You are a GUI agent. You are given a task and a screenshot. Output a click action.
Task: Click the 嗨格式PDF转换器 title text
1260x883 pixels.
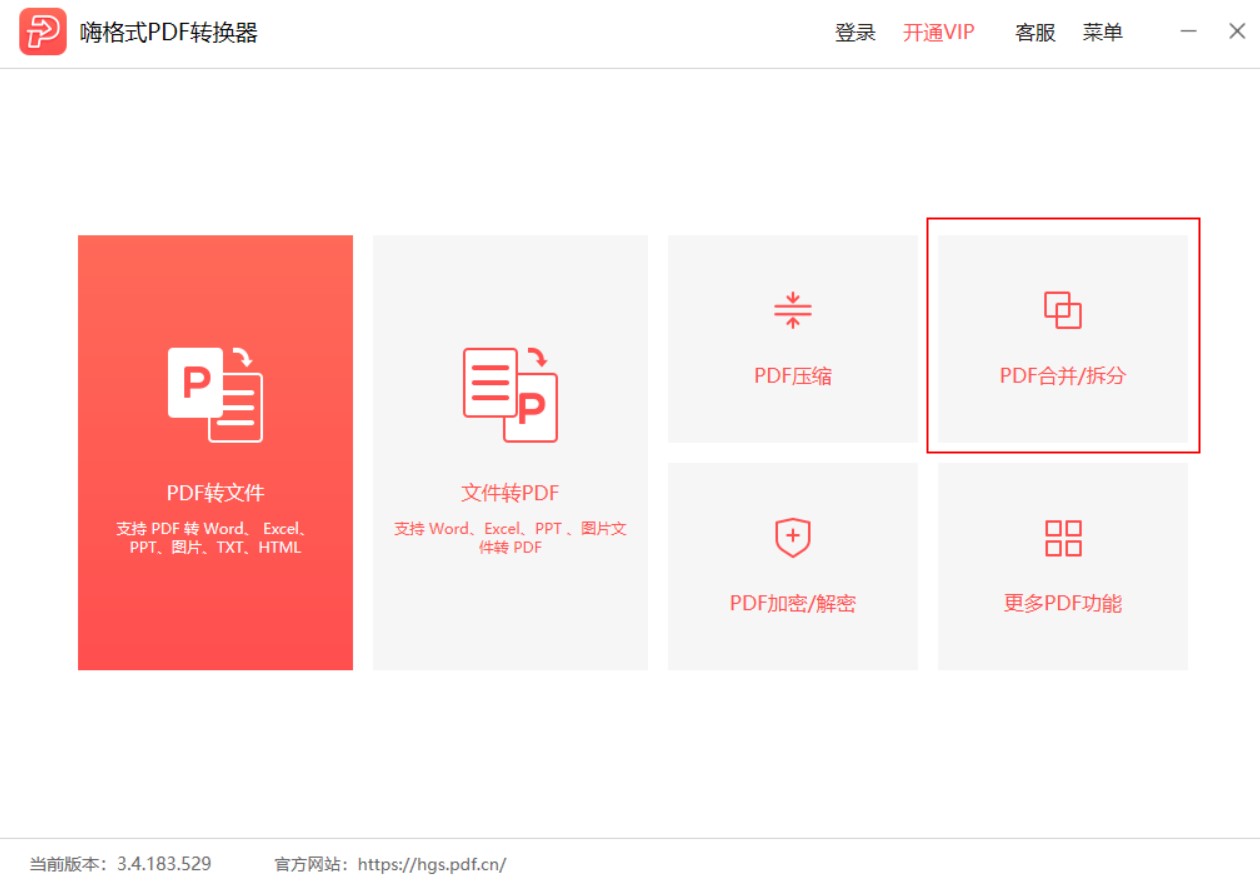tap(169, 32)
